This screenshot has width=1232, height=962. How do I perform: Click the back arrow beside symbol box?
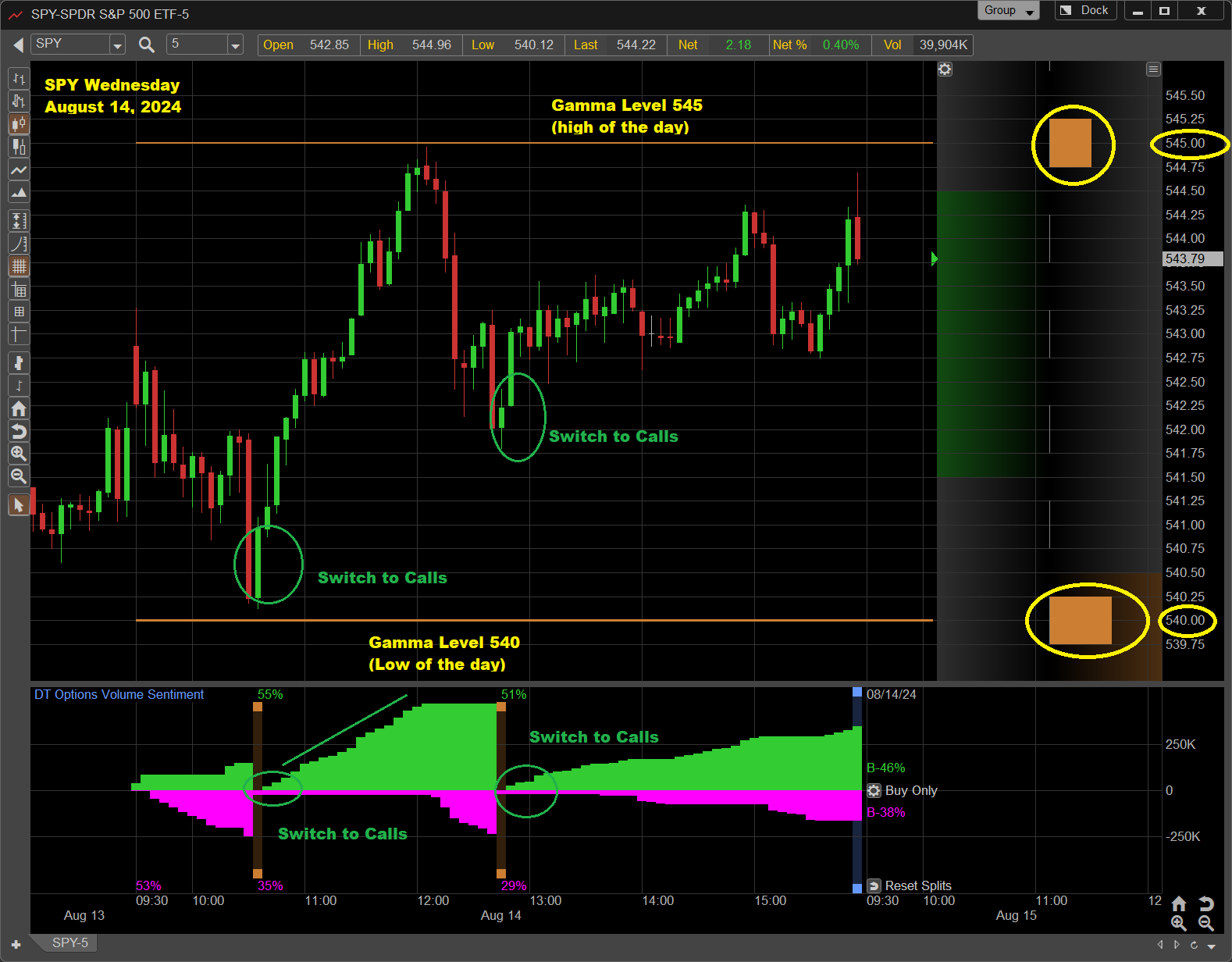[18, 45]
